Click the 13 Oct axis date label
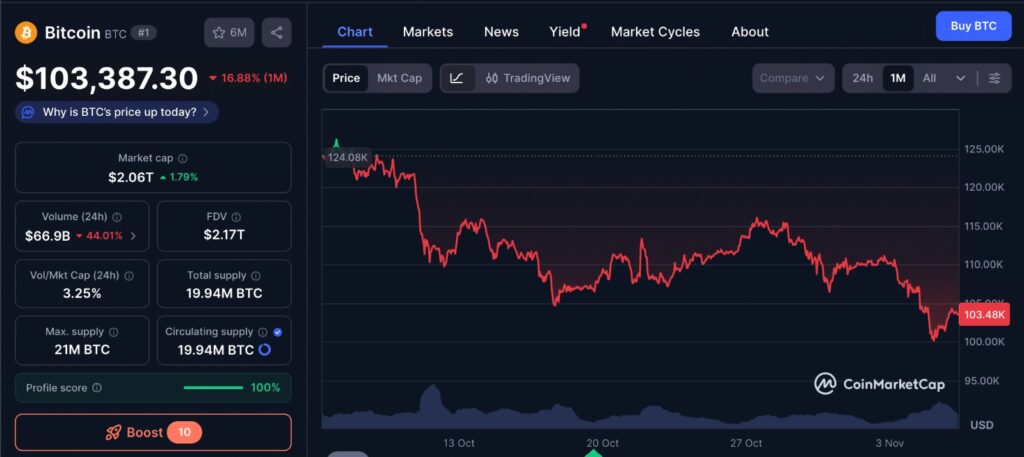This screenshot has width=1024, height=457. tap(458, 443)
